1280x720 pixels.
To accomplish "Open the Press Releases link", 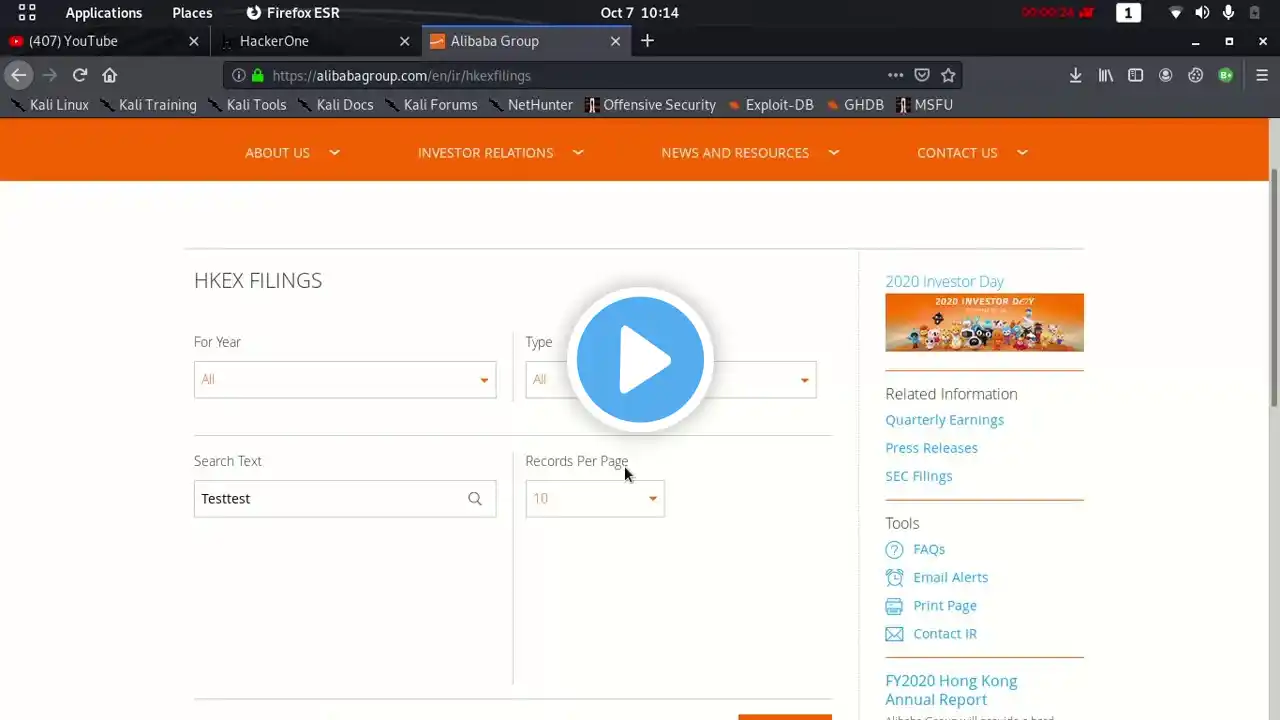I will (931, 448).
